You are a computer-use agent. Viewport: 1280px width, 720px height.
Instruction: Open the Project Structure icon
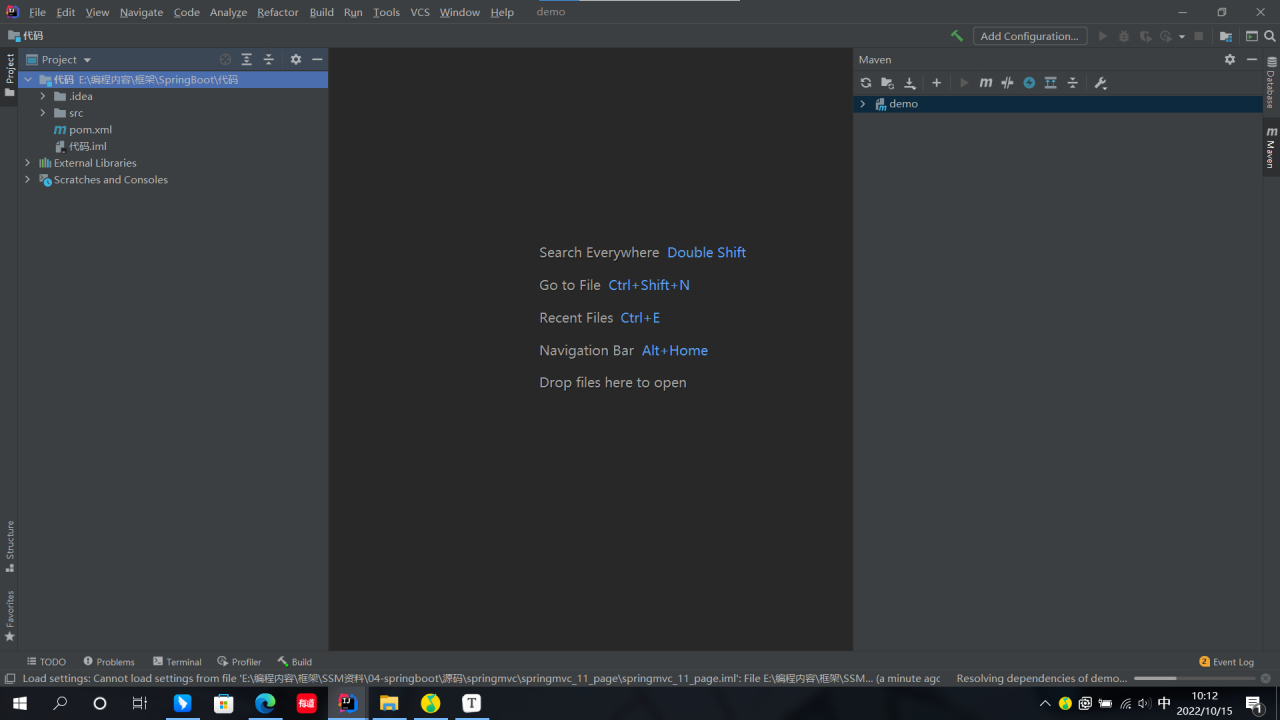pyautogui.click(x=1225, y=36)
